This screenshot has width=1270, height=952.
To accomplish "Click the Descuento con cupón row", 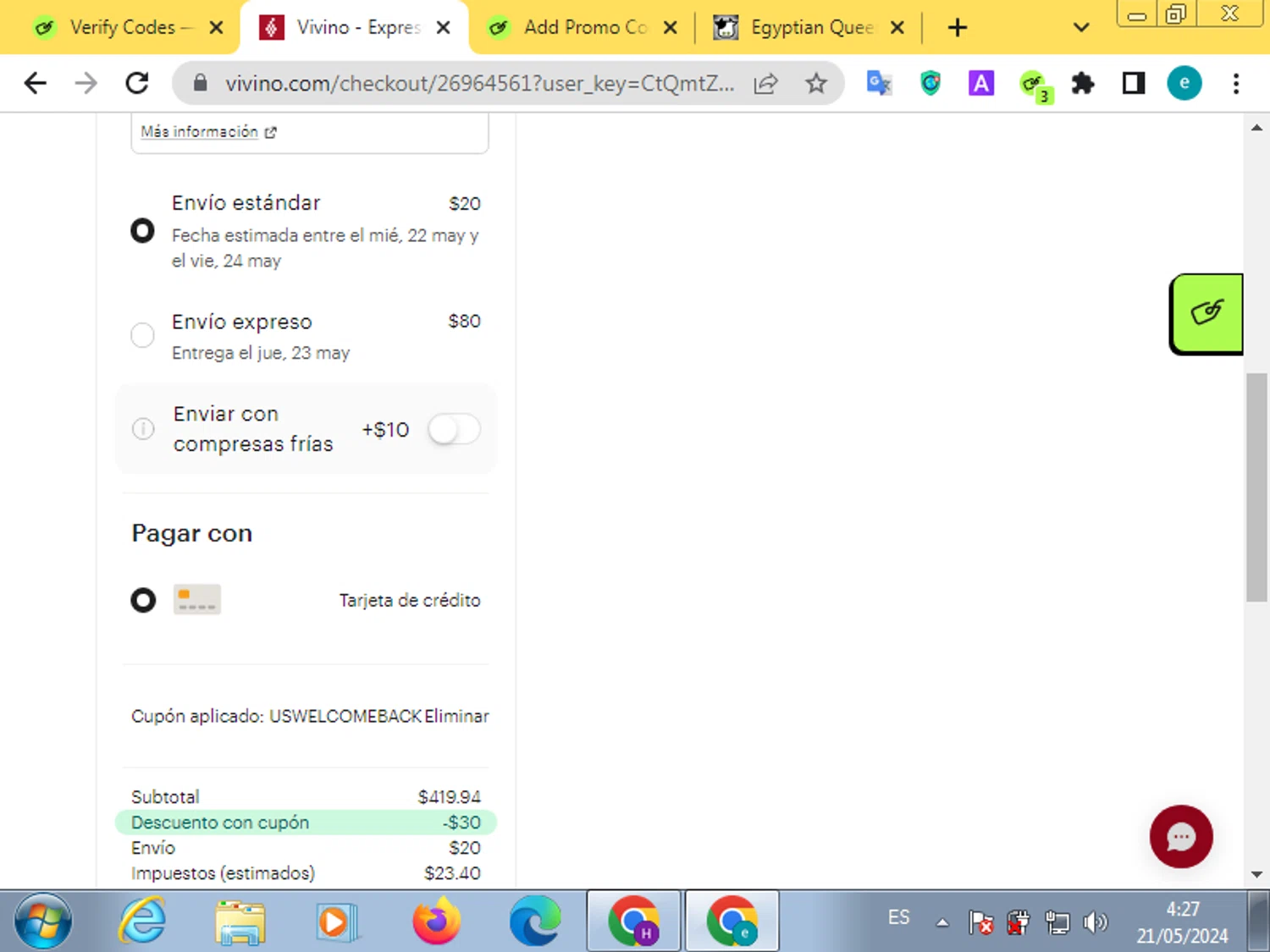I will click(x=306, y=822).
